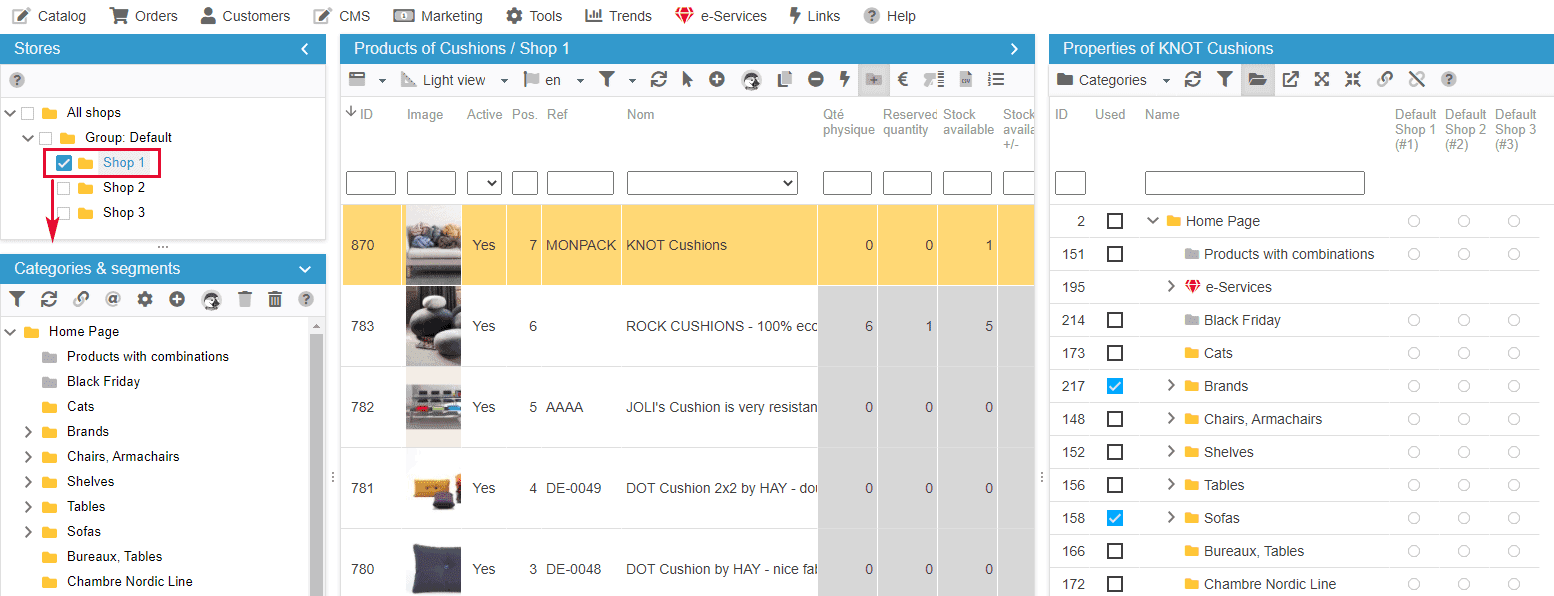This screenshot has height=596, width=1554.
Task: Add a new category with the plus icon
Action: [x=177, y=299]
